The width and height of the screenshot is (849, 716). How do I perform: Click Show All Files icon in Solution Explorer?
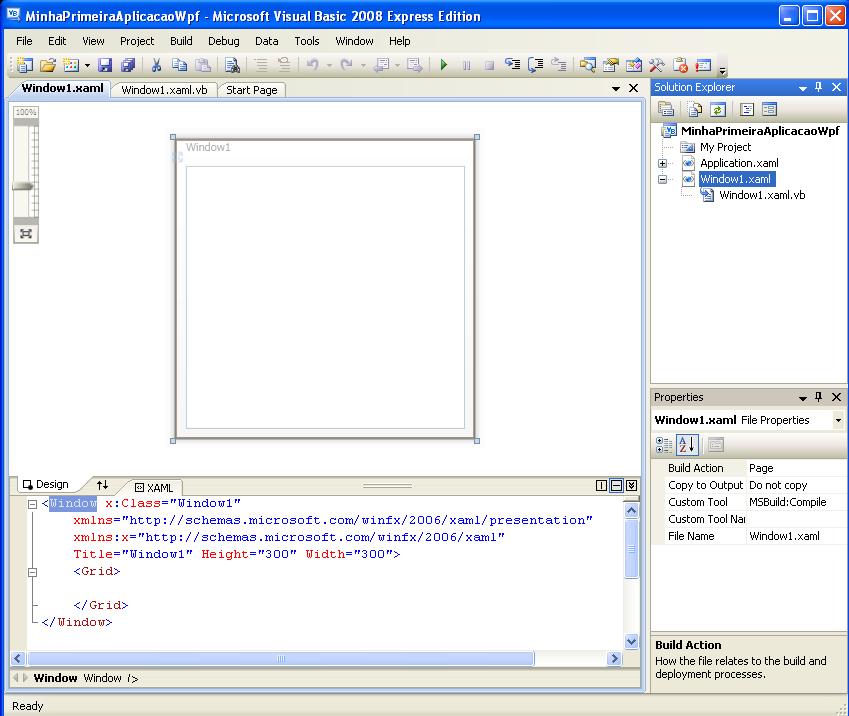pos(695,109)
